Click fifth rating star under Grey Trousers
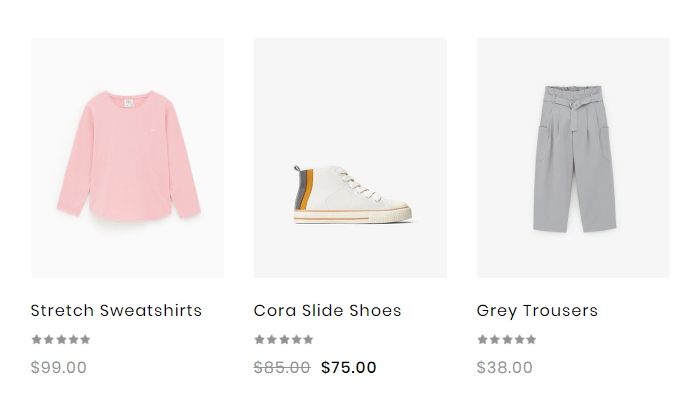 531,340
